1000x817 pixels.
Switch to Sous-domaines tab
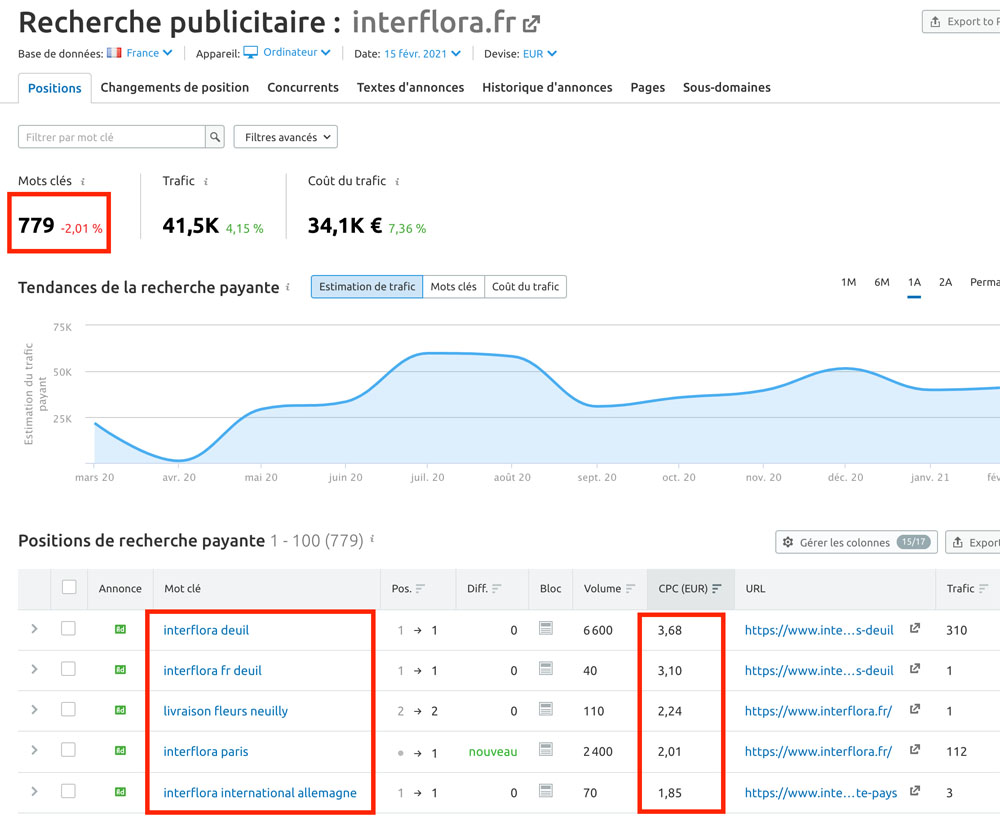pyautogui.click(x=726, y=87)
